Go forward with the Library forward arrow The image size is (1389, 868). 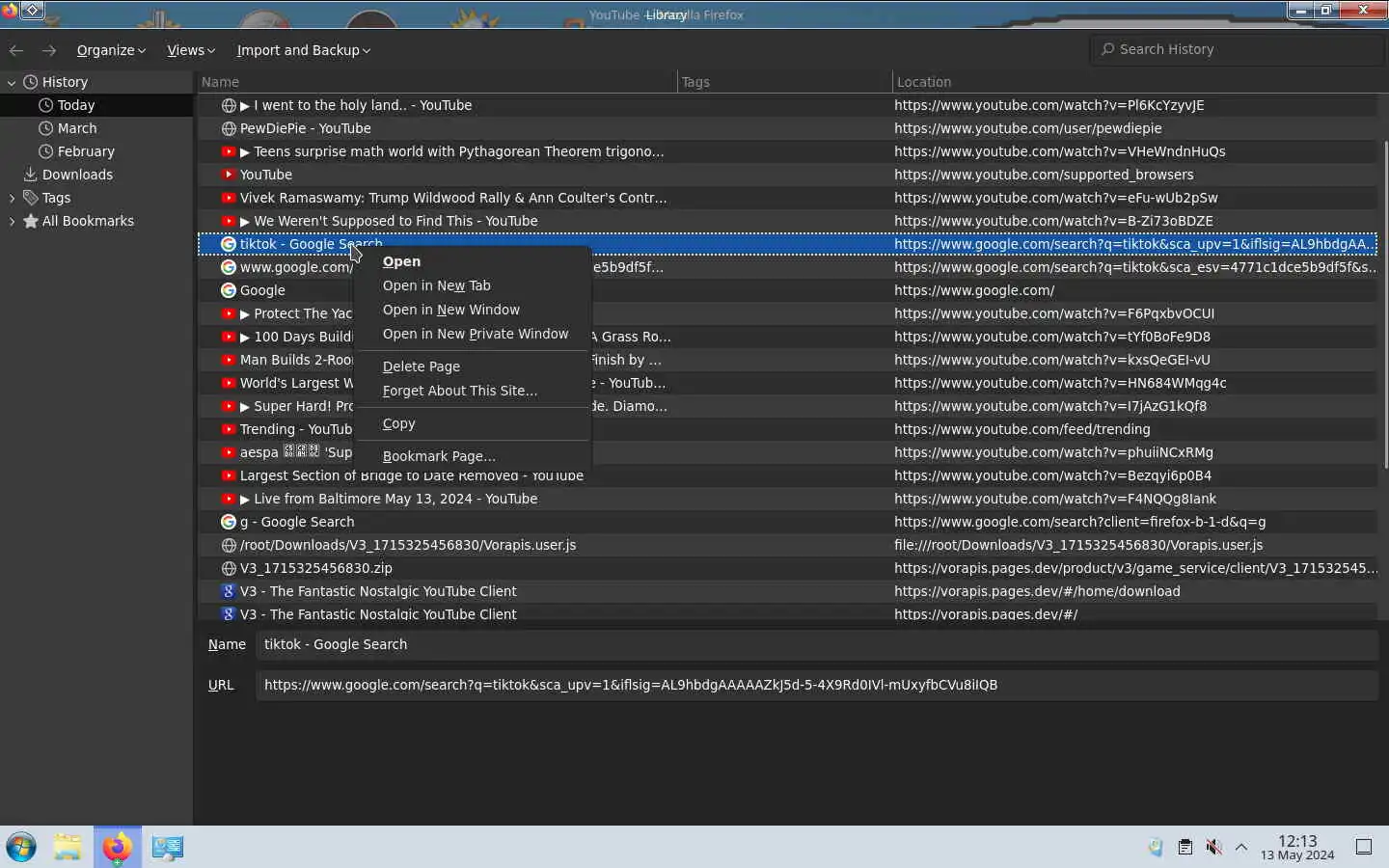(x=49, y=50)
